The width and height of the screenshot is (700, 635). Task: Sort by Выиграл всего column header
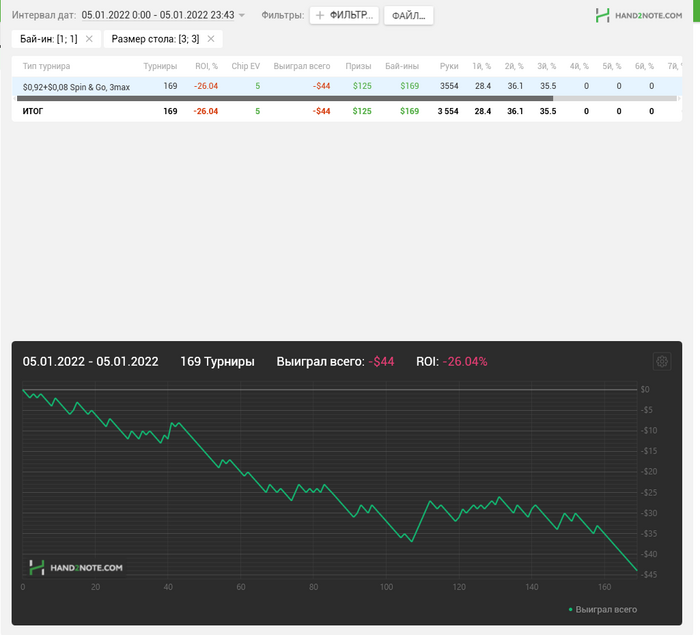click(302, 66)
